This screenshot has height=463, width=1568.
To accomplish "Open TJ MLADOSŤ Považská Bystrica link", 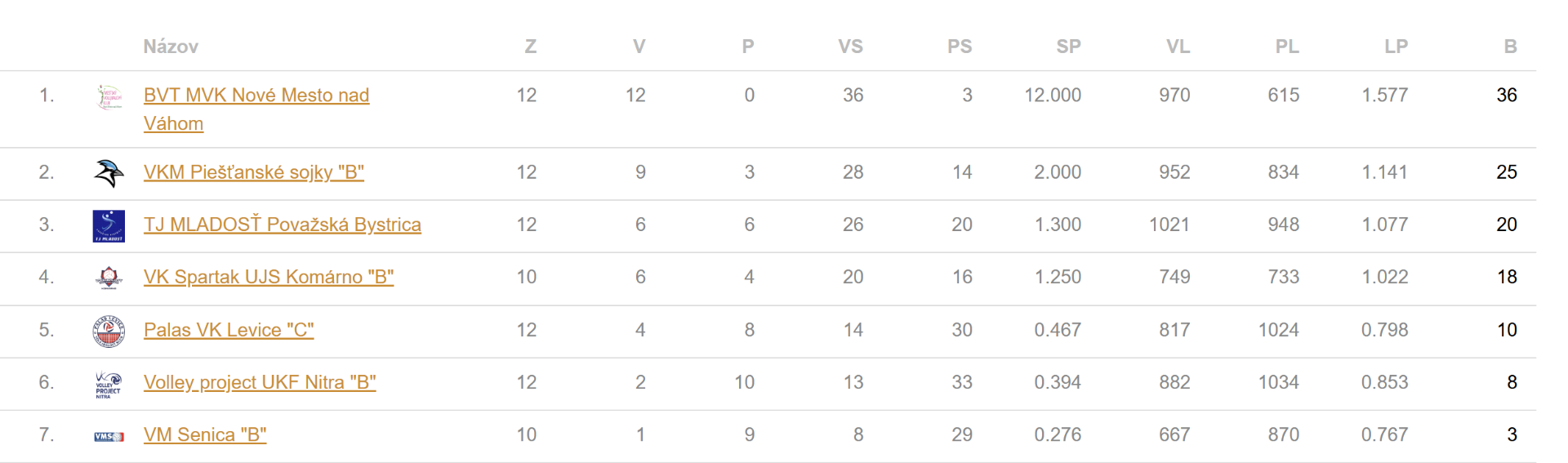I will point(282,225).
